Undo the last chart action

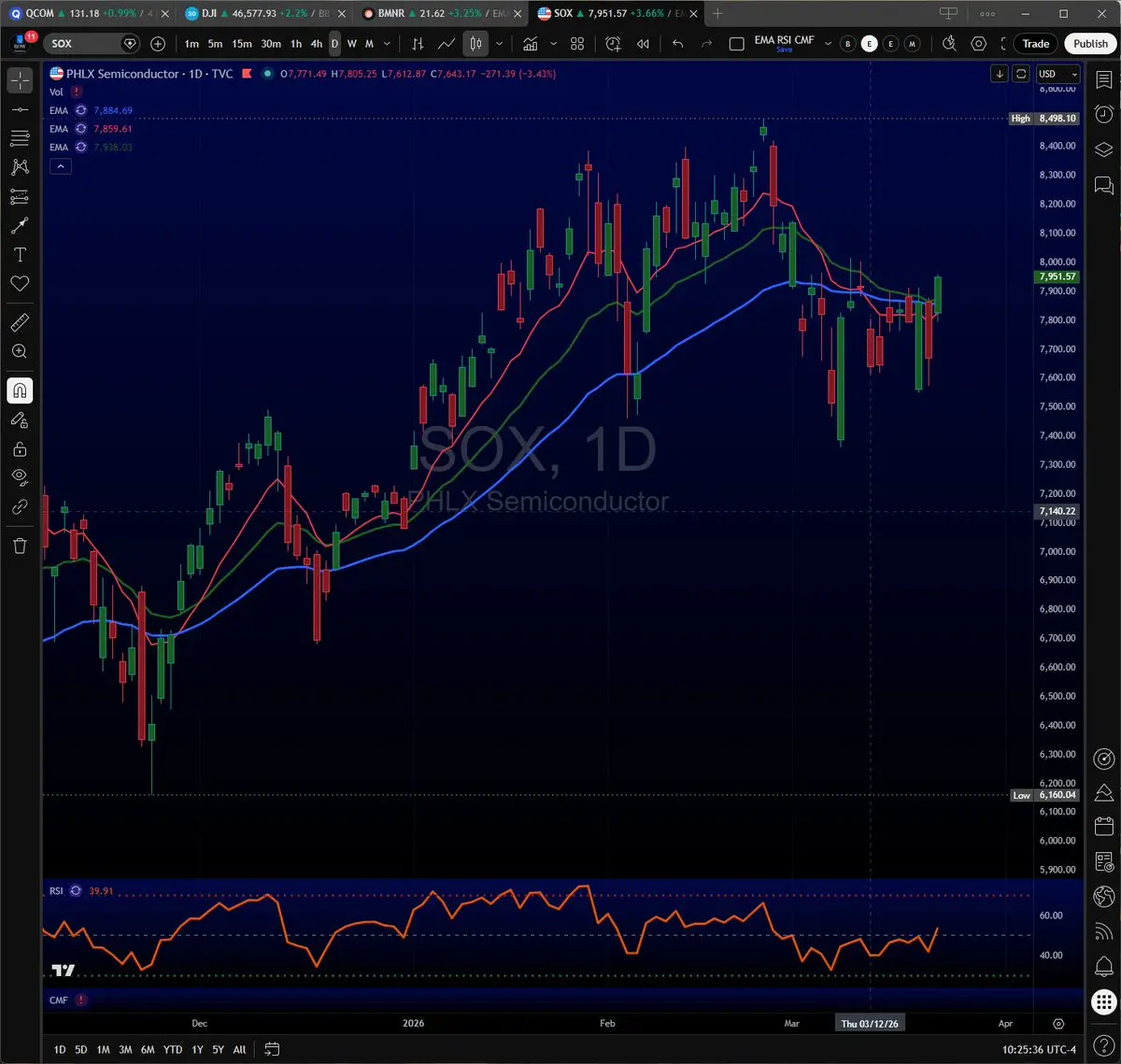(678, 44)
